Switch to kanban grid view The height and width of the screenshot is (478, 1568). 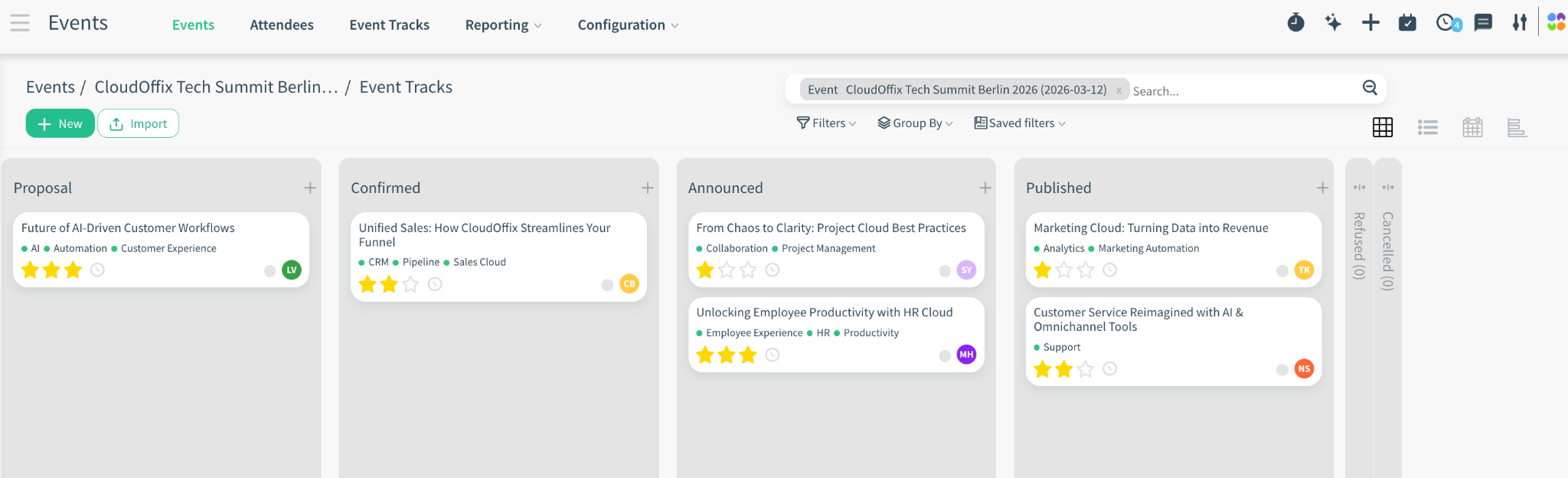click(1383, 127)
